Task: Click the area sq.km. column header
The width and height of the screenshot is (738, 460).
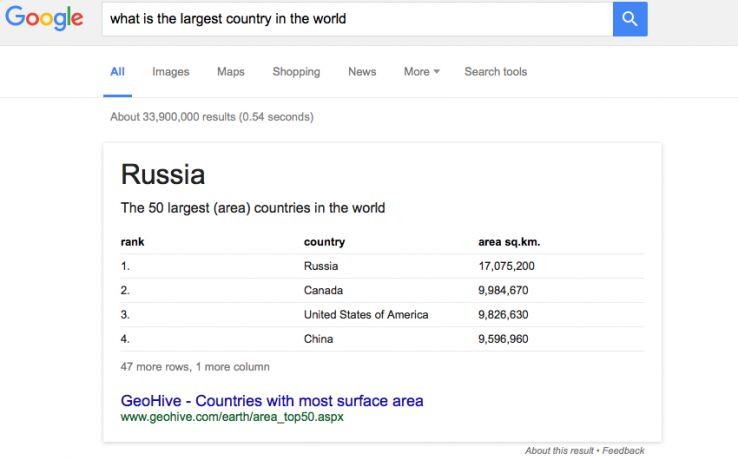Action: point(510,242)
